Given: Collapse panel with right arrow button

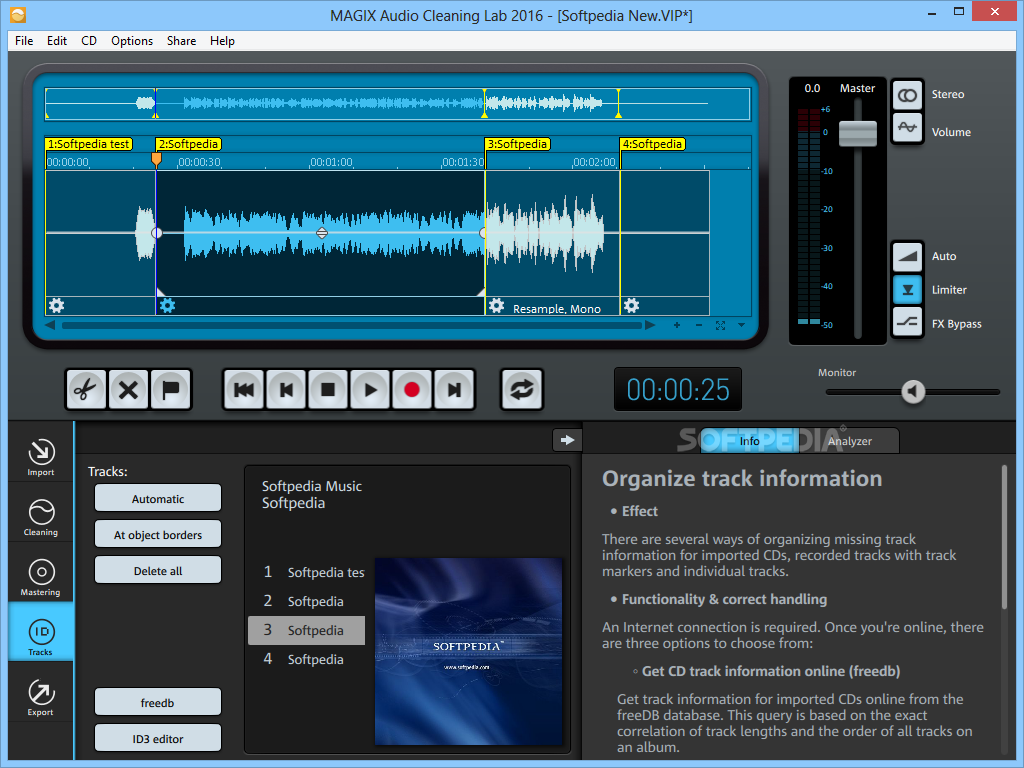Looking at the screenshot, I should pos(567,440).
